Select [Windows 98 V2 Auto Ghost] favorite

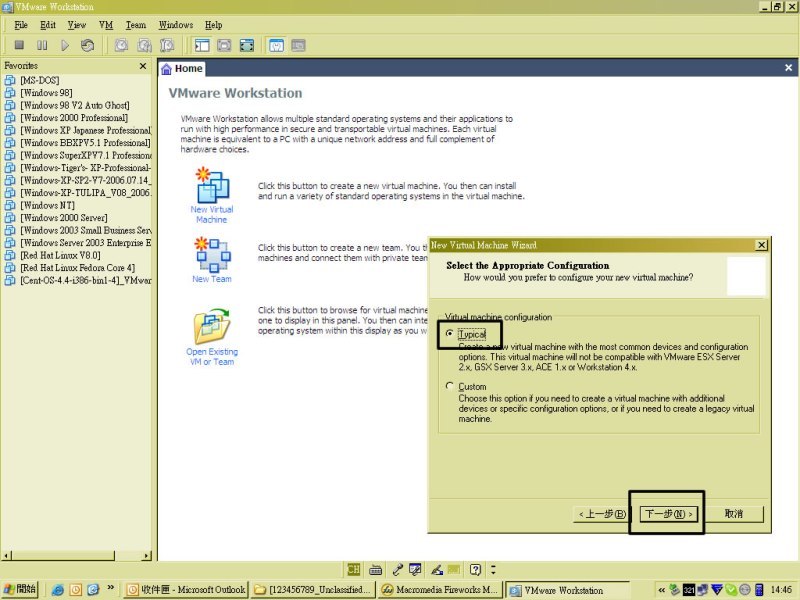click(x=74, y=105)
